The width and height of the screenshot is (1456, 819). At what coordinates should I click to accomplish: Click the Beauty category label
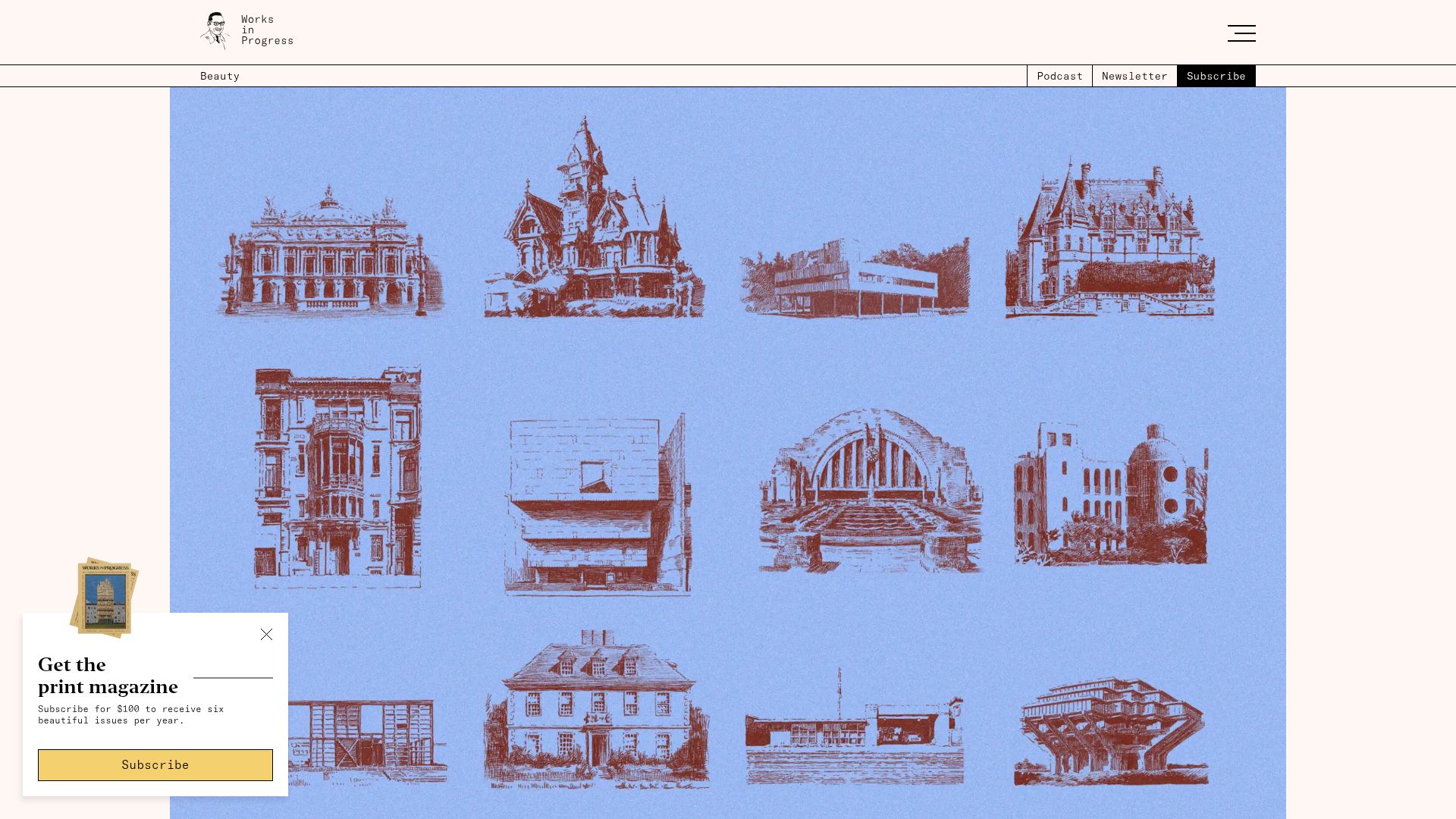point(220,76)
